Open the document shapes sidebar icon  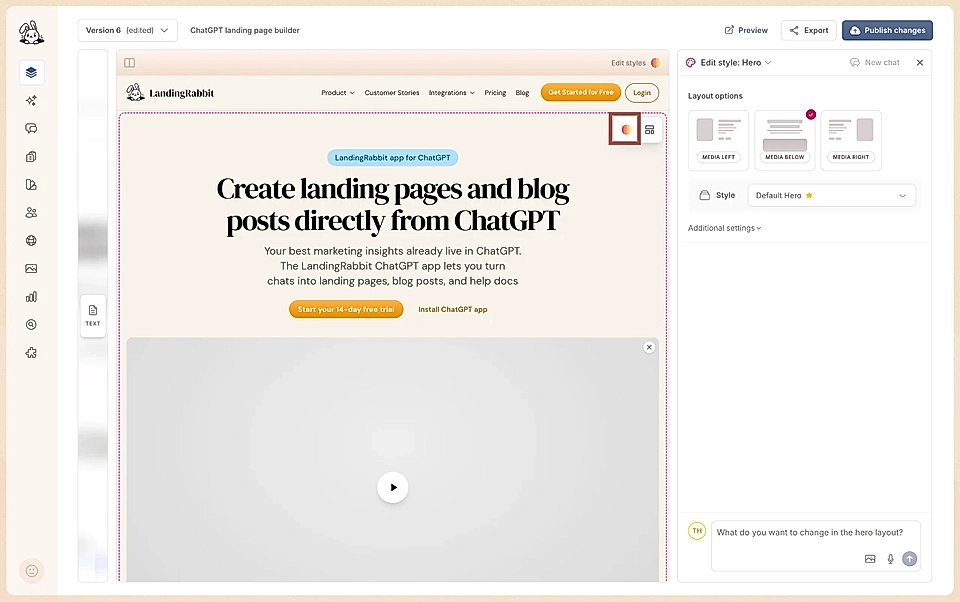coord(31,184)
